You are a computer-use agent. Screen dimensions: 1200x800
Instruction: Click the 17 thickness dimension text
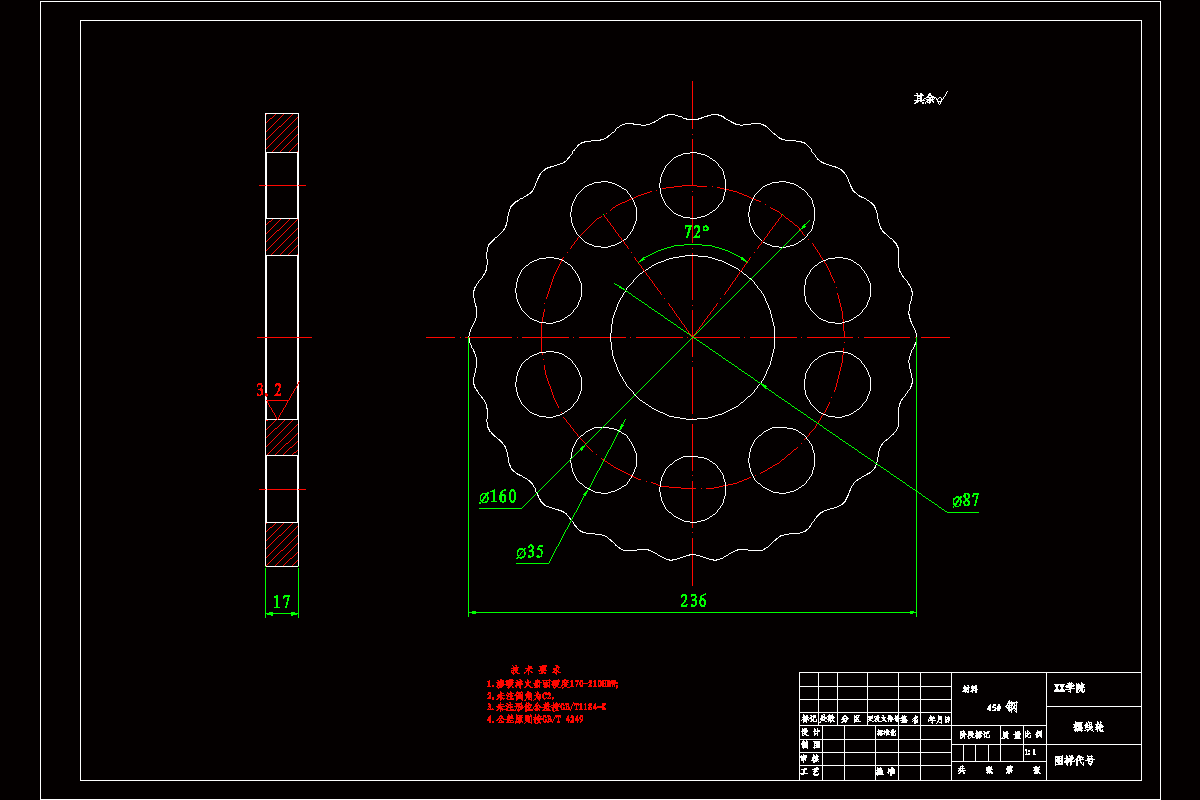coord(282,602)
